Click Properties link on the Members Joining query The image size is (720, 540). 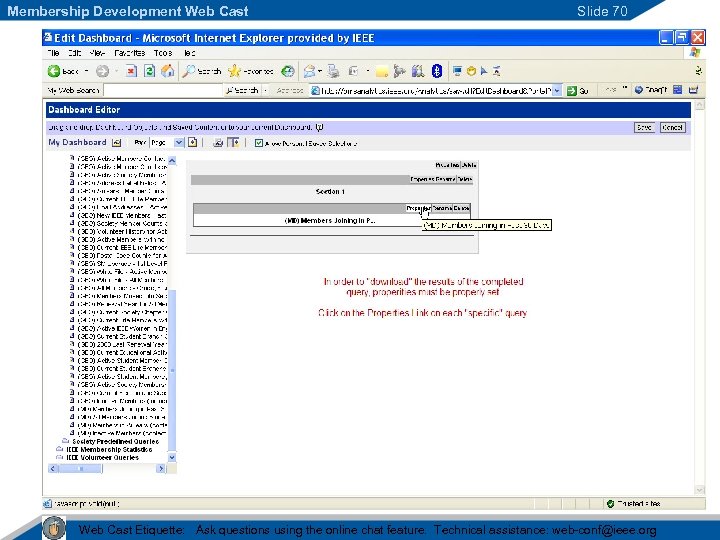click(x=418, y=208)
